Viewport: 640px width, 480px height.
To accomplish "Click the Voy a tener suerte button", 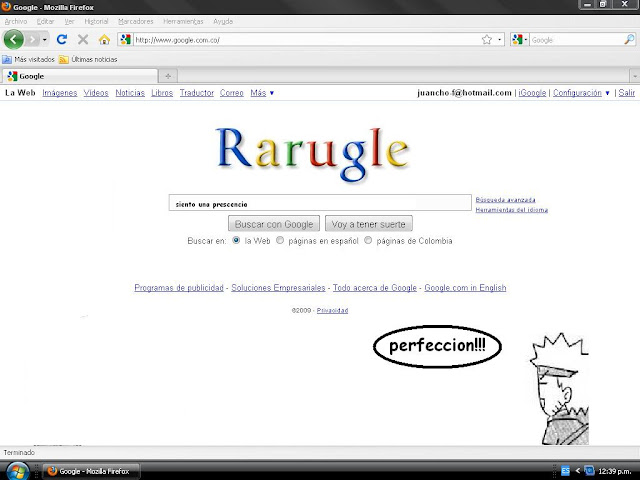I will click(x=369, y=224).
